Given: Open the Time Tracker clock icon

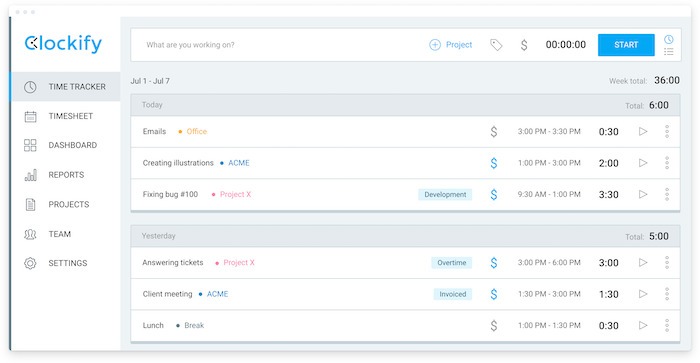Looking at the screenshot, I should point(30,87).
